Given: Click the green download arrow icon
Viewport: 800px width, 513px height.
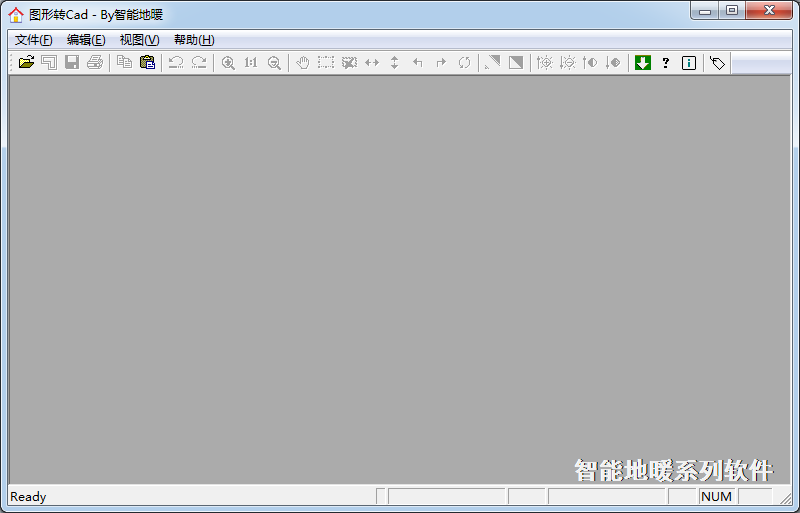Looking at the screenshot, I should coord(643,62).
